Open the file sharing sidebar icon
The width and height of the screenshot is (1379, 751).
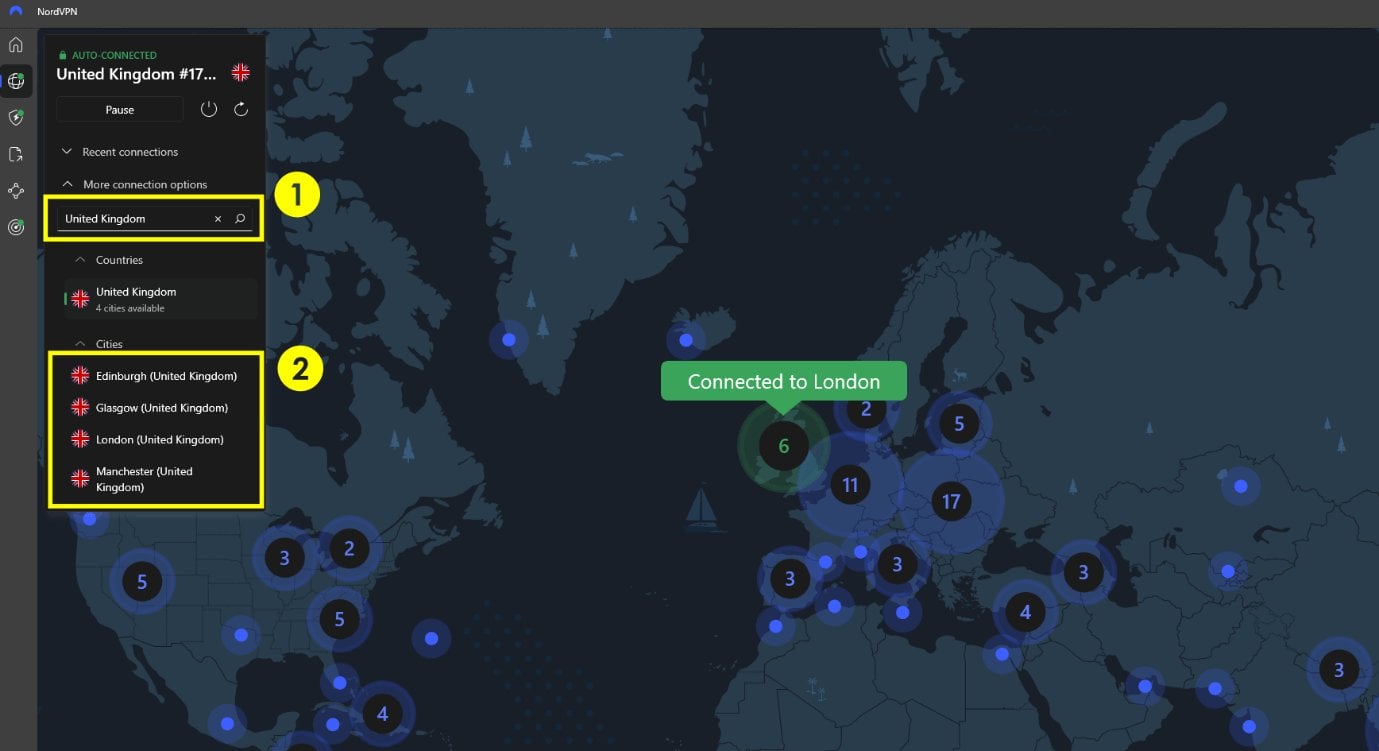[16, 154]
